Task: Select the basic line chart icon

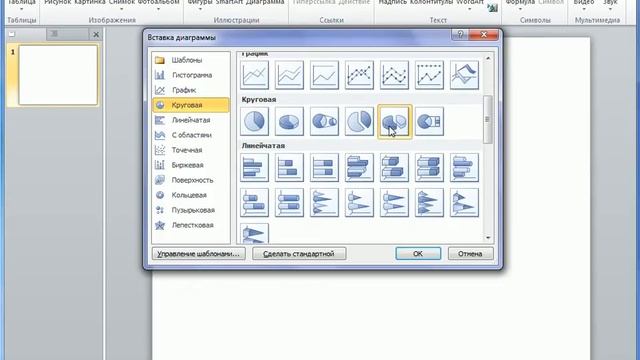Action: (x=254, y=75)
